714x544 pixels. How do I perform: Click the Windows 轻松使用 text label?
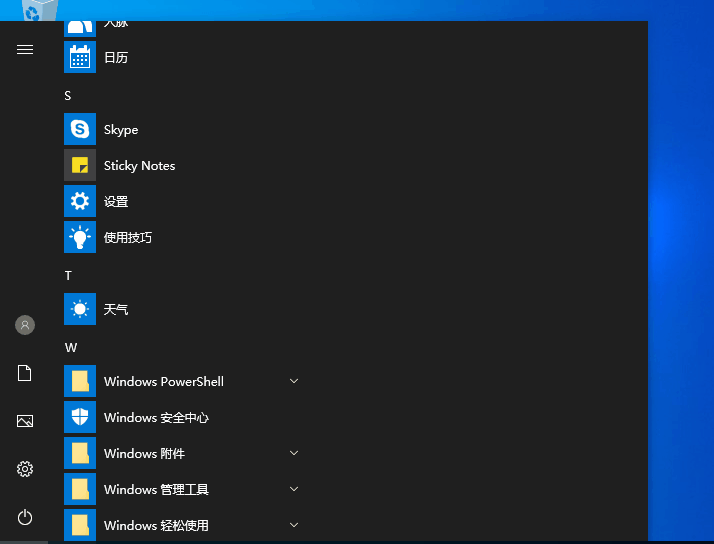point(156,525)
